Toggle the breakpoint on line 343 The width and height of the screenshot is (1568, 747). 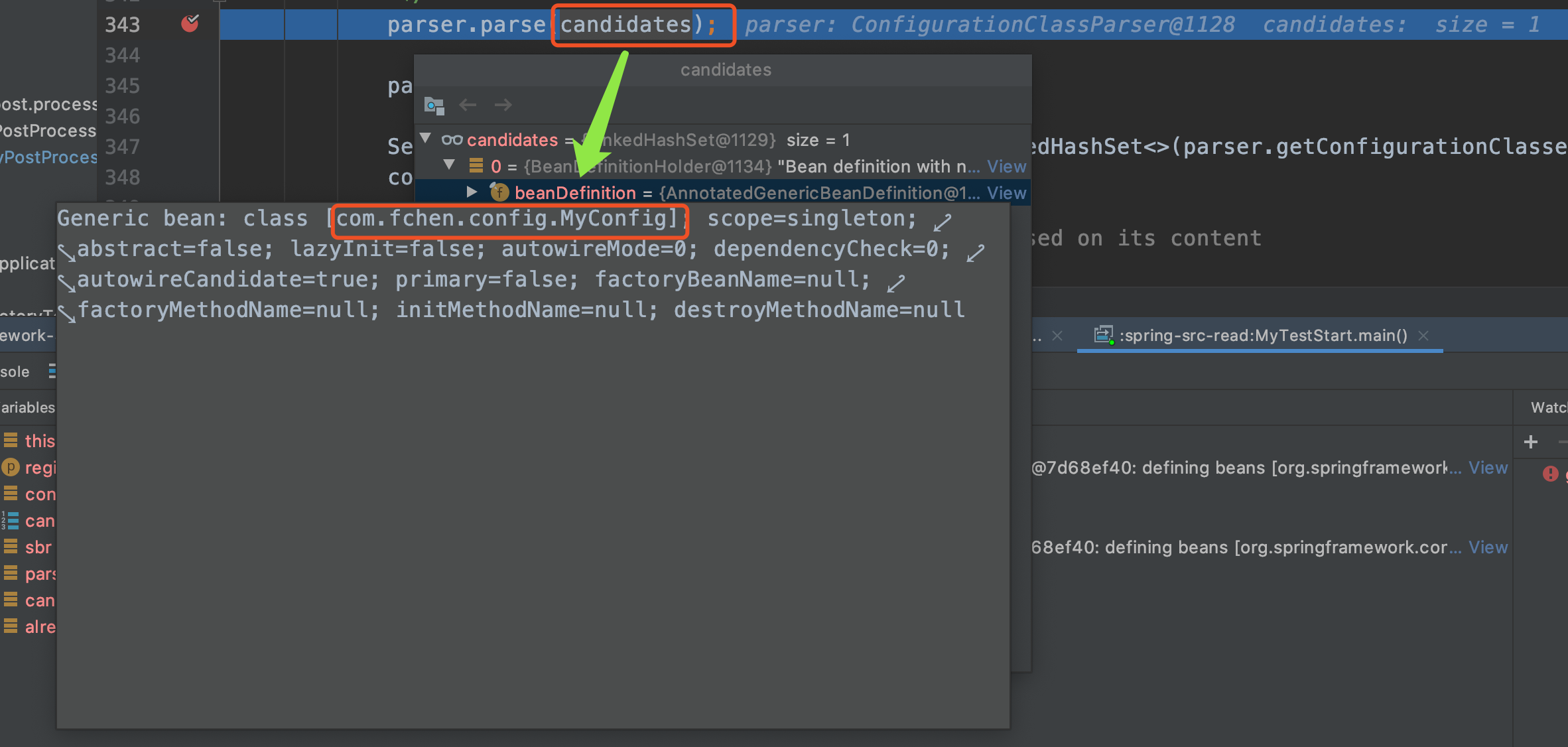190,24
